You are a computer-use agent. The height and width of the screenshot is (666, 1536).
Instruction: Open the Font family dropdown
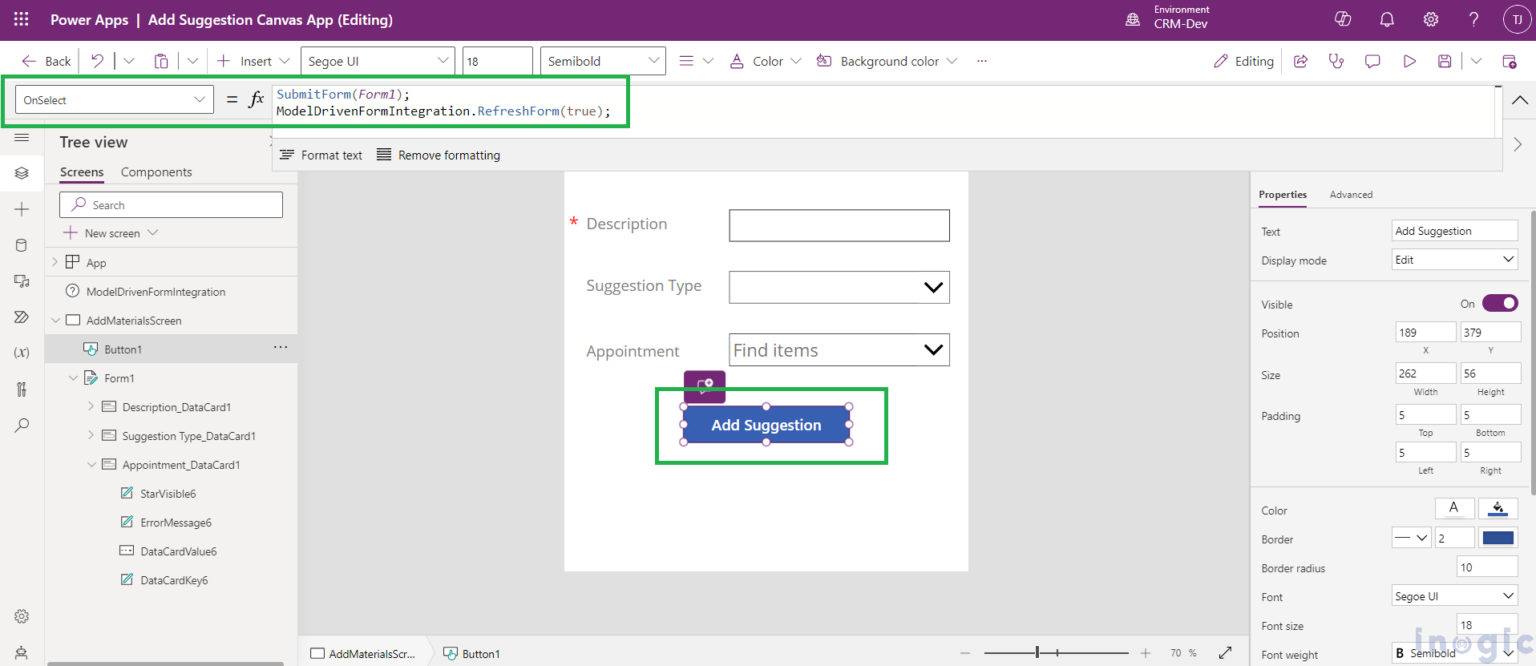pos(1454,595)
